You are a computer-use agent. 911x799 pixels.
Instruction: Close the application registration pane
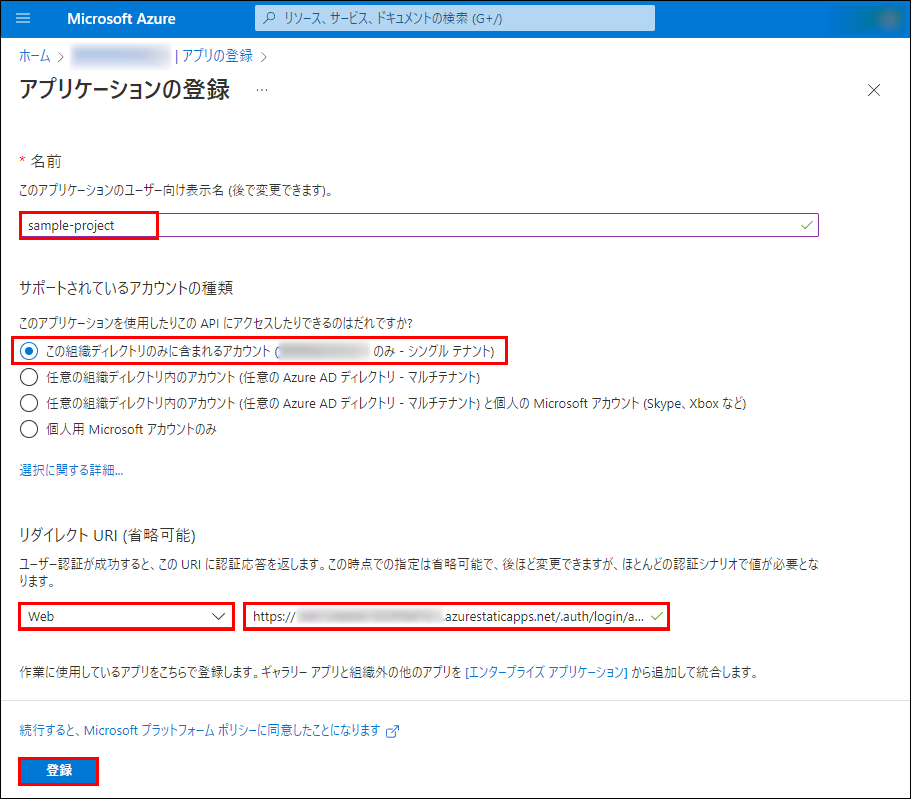(x=874, y=90)
